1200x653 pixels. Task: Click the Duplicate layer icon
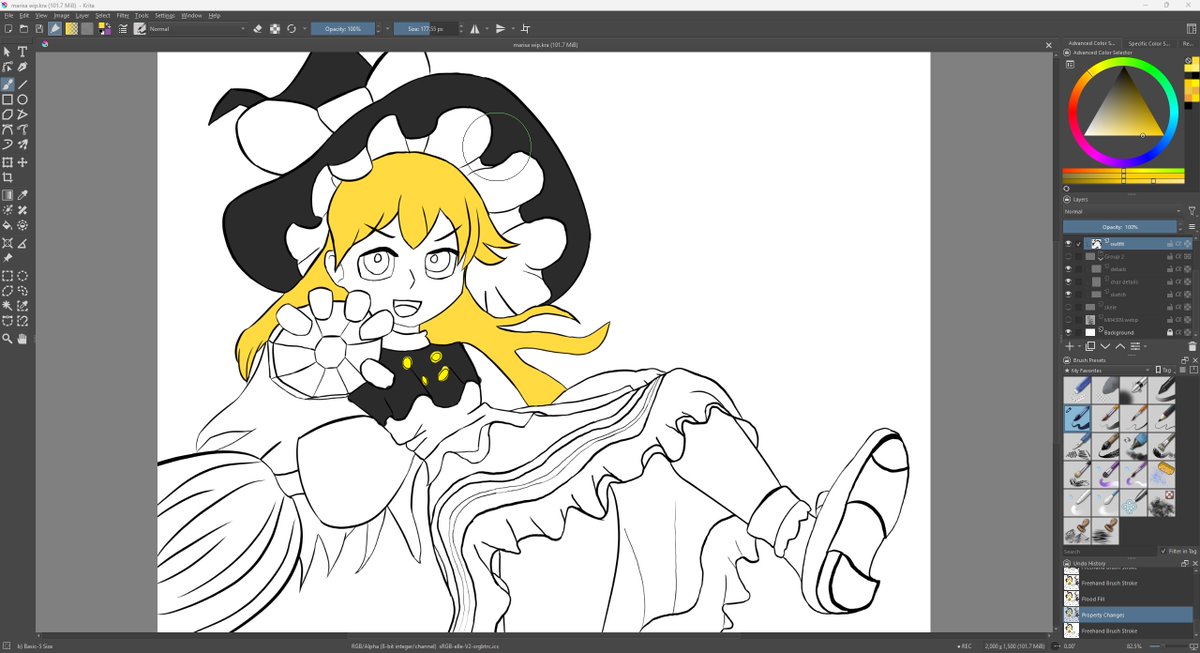(x=1090, y=346)
